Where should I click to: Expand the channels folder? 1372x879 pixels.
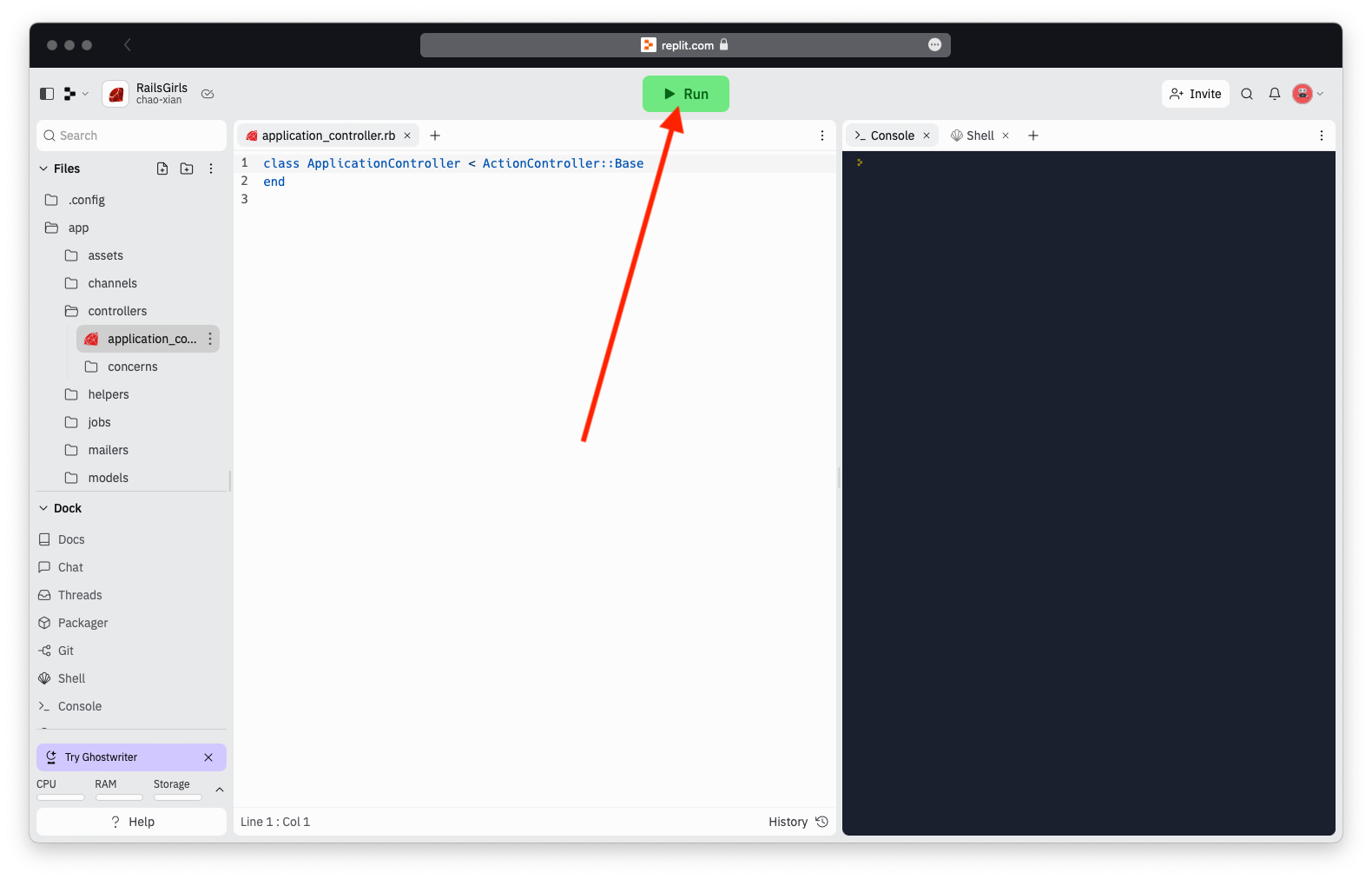pyautogui.click(x=139, y=283)
